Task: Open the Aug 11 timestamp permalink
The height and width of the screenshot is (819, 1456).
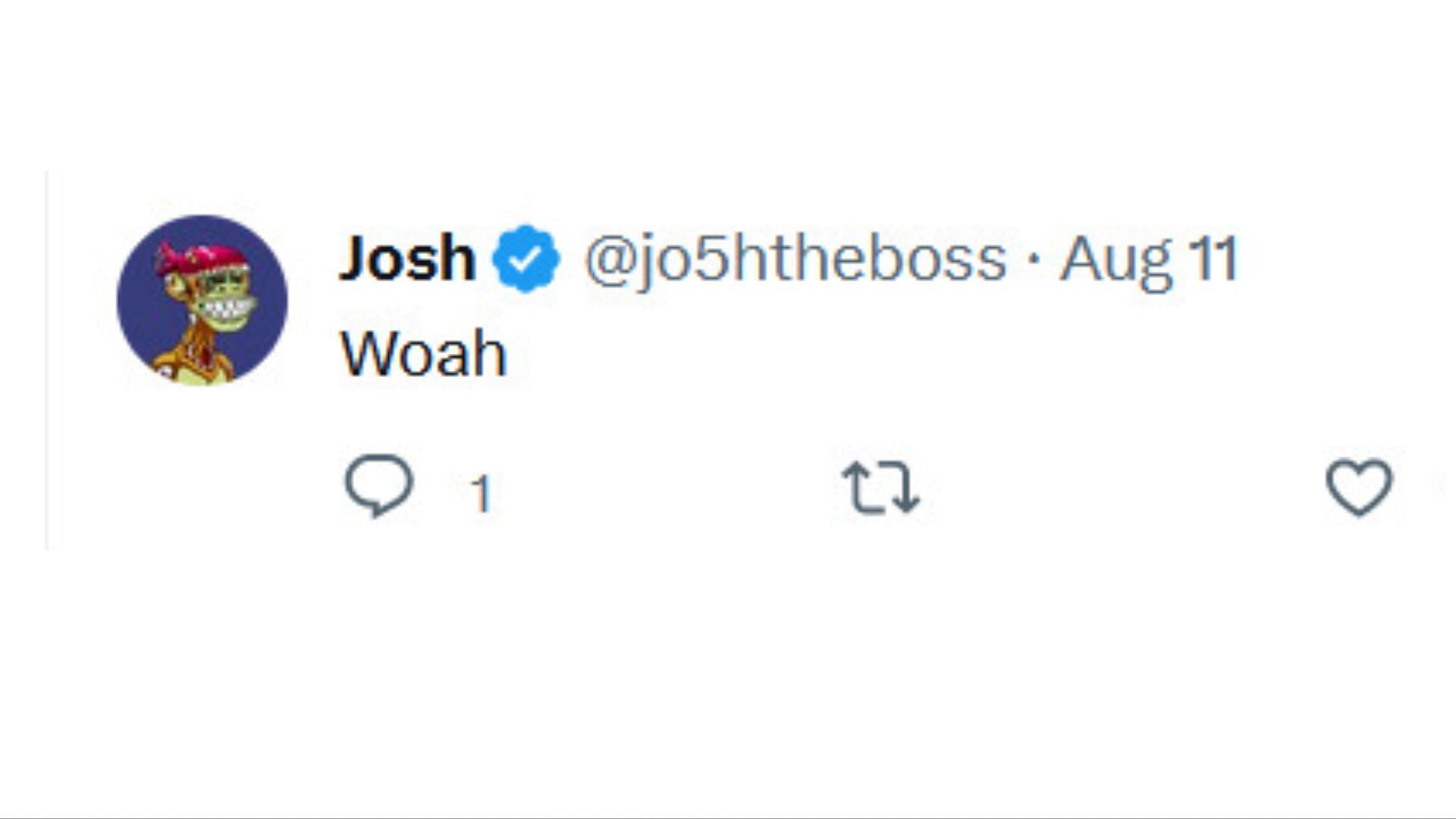Action: (x=1148, y=260)
